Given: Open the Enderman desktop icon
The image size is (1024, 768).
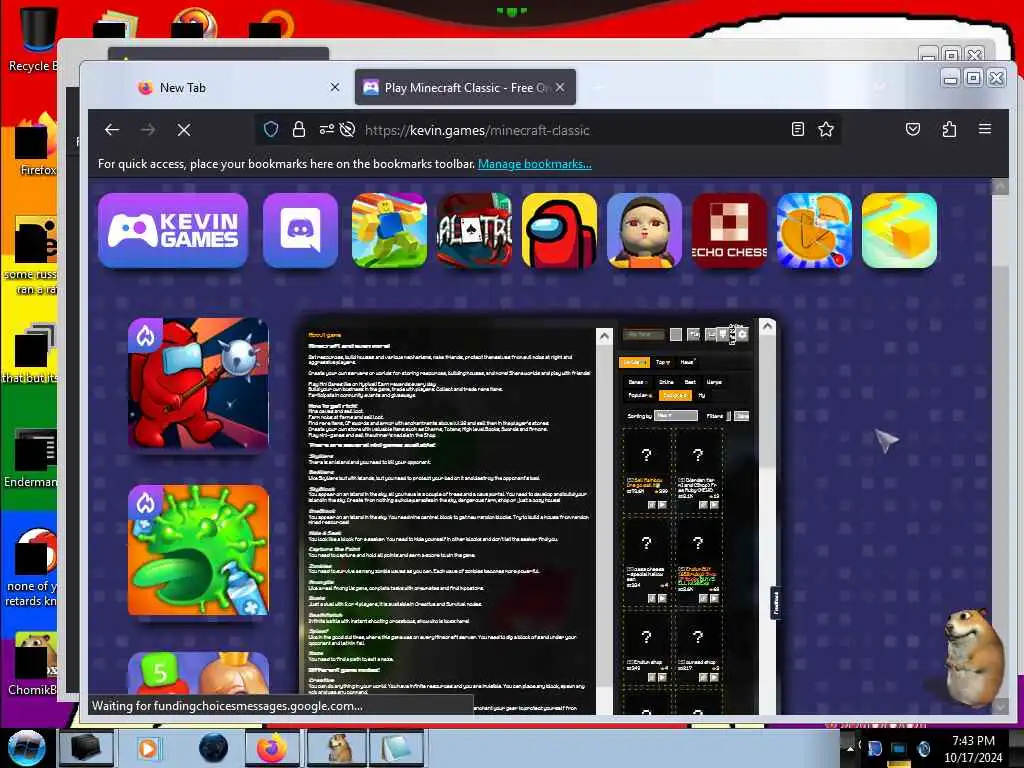Looking at the screenshot, I should point(33,457).
